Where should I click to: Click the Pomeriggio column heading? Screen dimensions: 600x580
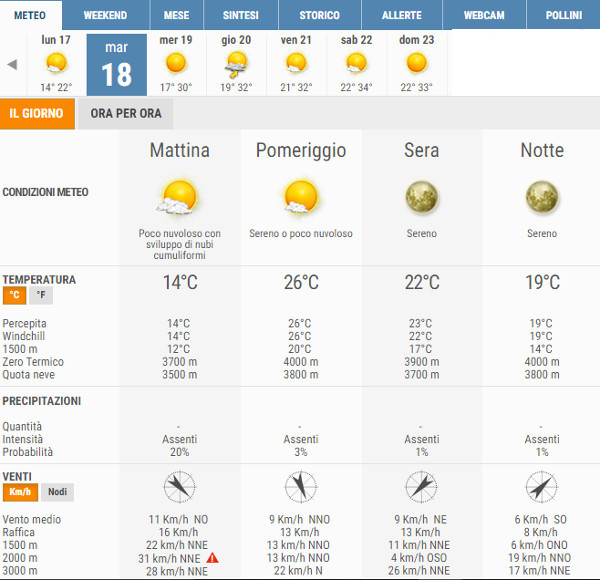[x=301, y=151]
